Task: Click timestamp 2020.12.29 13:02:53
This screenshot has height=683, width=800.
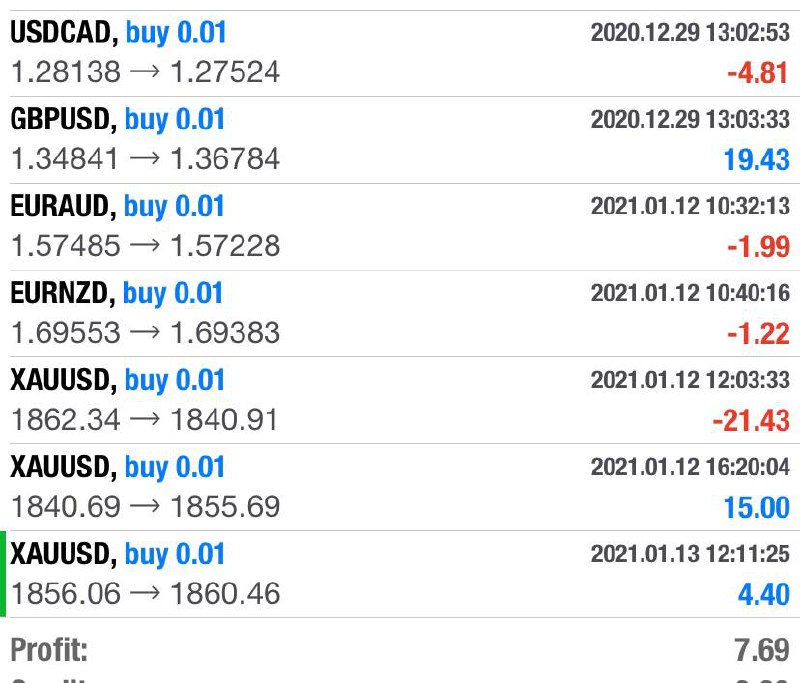Action: pos(690,32)
